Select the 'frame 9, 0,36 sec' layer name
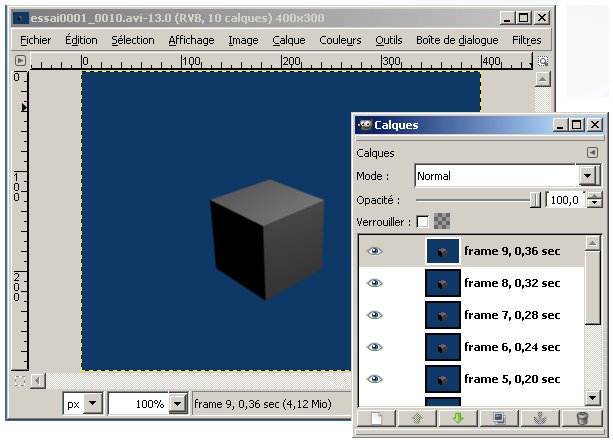Viewport: 613px width, 443px height. pos(512,251)
